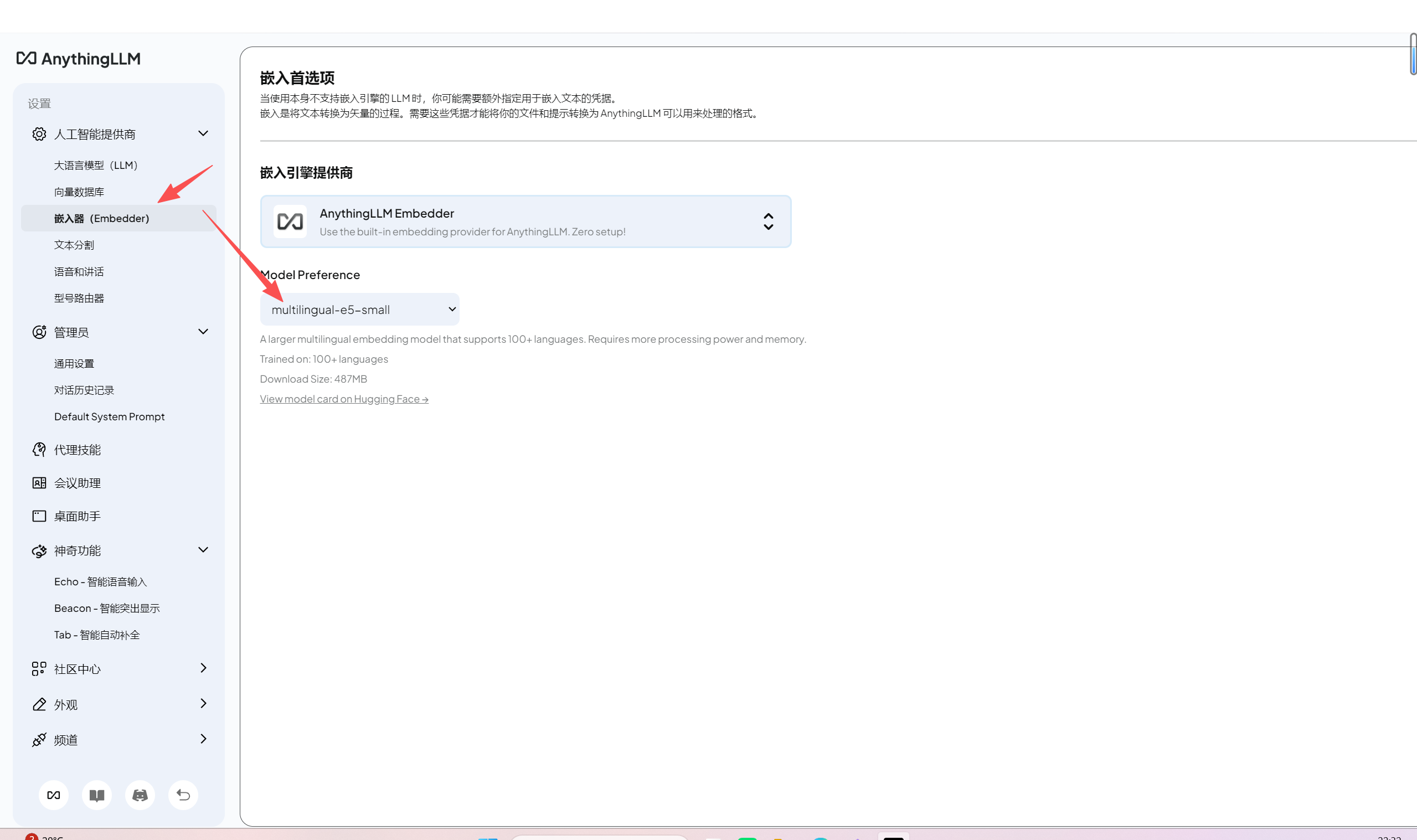1417x840 pixels.
Task: Open the 向量数据库 settings page
Action: (x=79, y=192)
